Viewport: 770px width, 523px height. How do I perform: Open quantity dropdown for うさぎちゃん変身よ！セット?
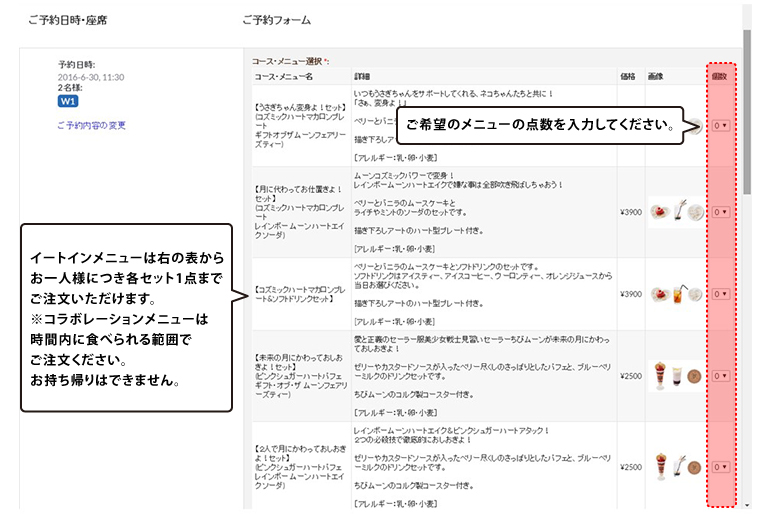(721, 126)
